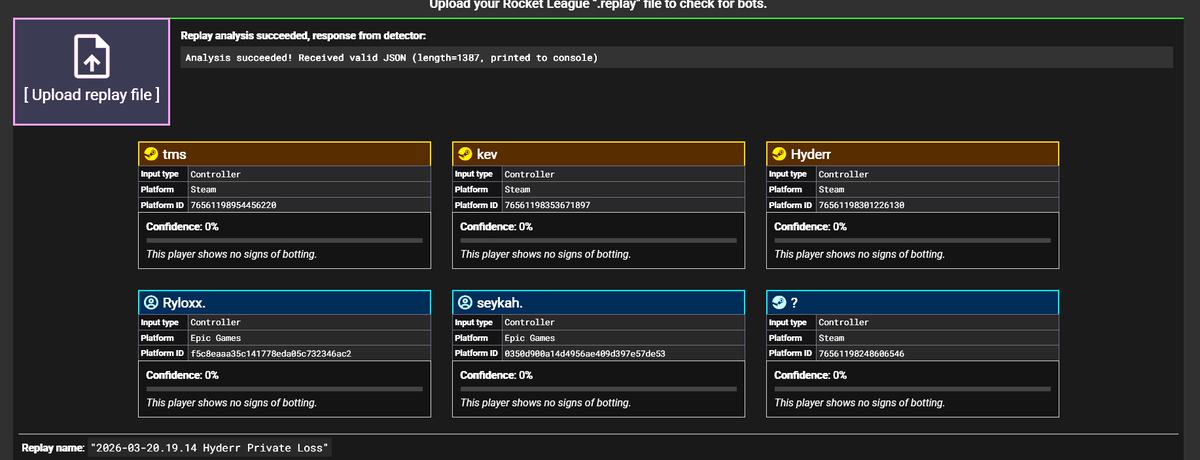Click the Steam icon beside kev
Screen dimensions: 1200x460
tap(465, 154)
